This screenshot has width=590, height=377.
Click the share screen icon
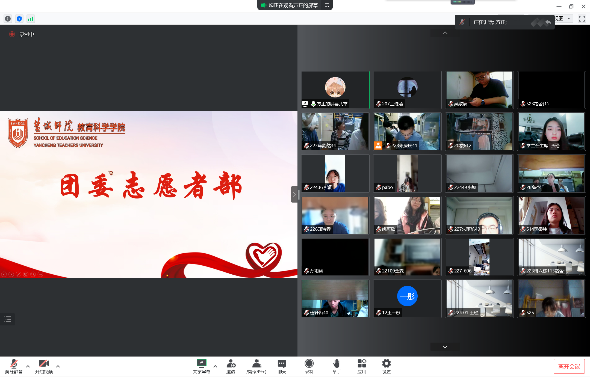pos(202,366)
